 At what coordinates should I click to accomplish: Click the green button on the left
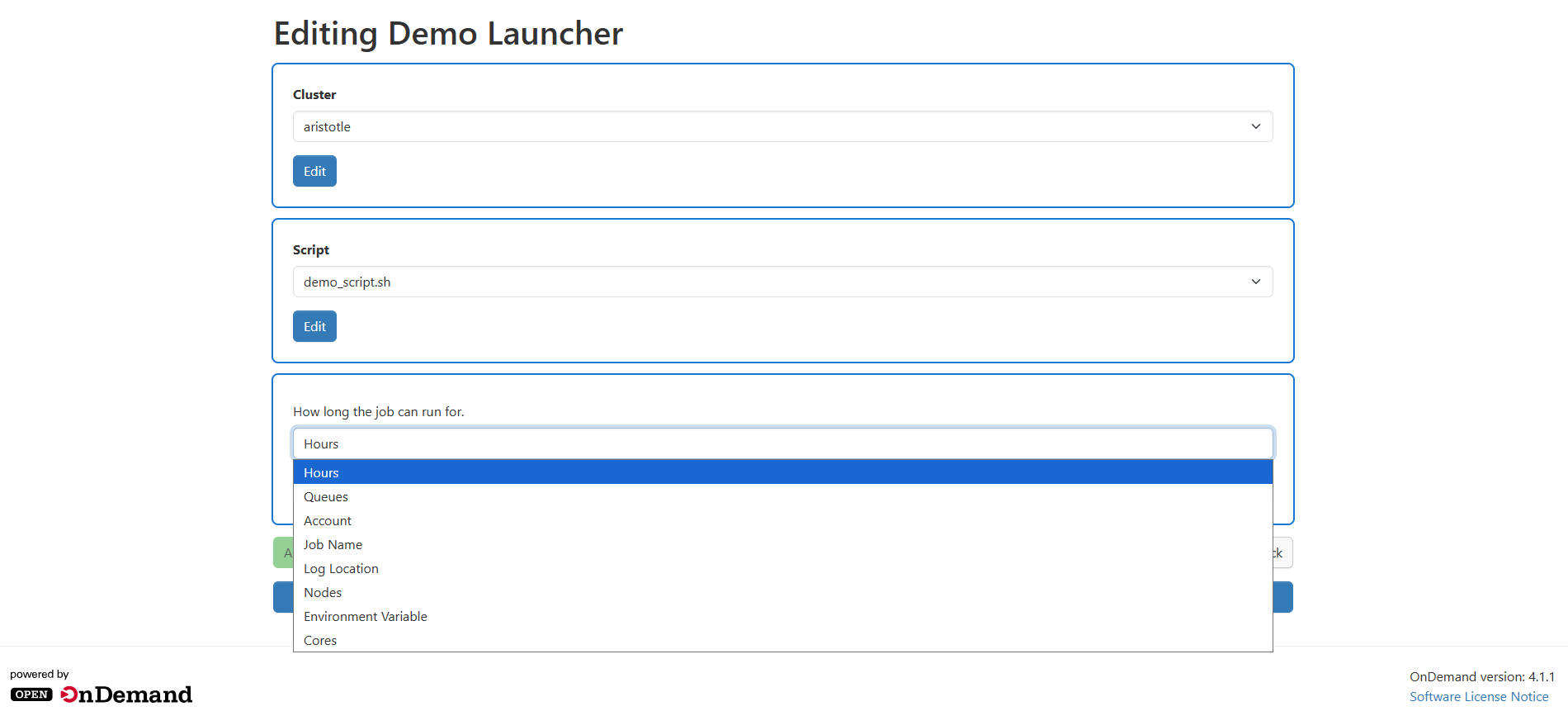point(284,552)
